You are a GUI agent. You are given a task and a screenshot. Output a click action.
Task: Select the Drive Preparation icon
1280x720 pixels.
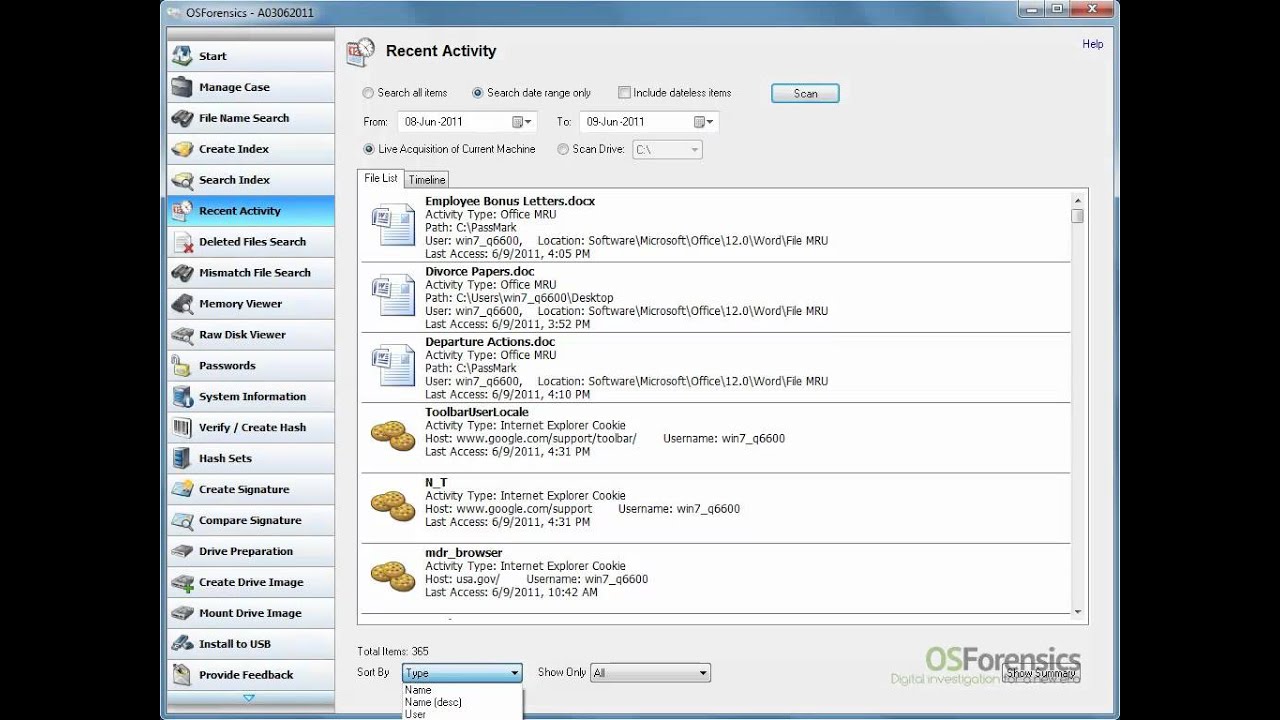click(x=182, y=552)
